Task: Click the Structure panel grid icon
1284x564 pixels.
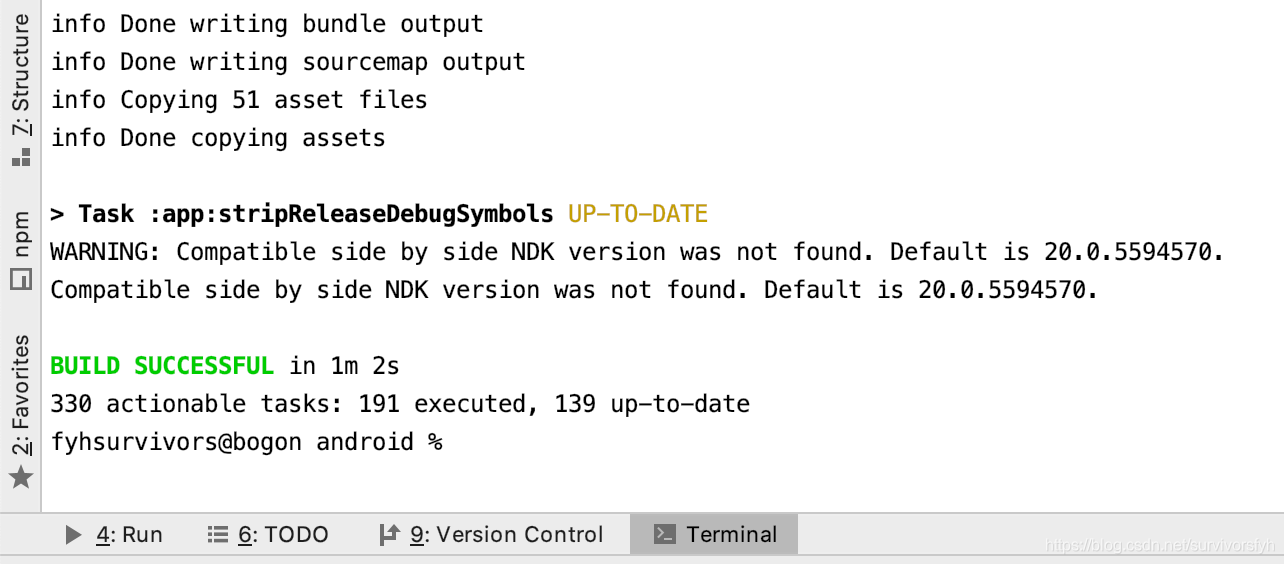Action: tap(21, 157)
